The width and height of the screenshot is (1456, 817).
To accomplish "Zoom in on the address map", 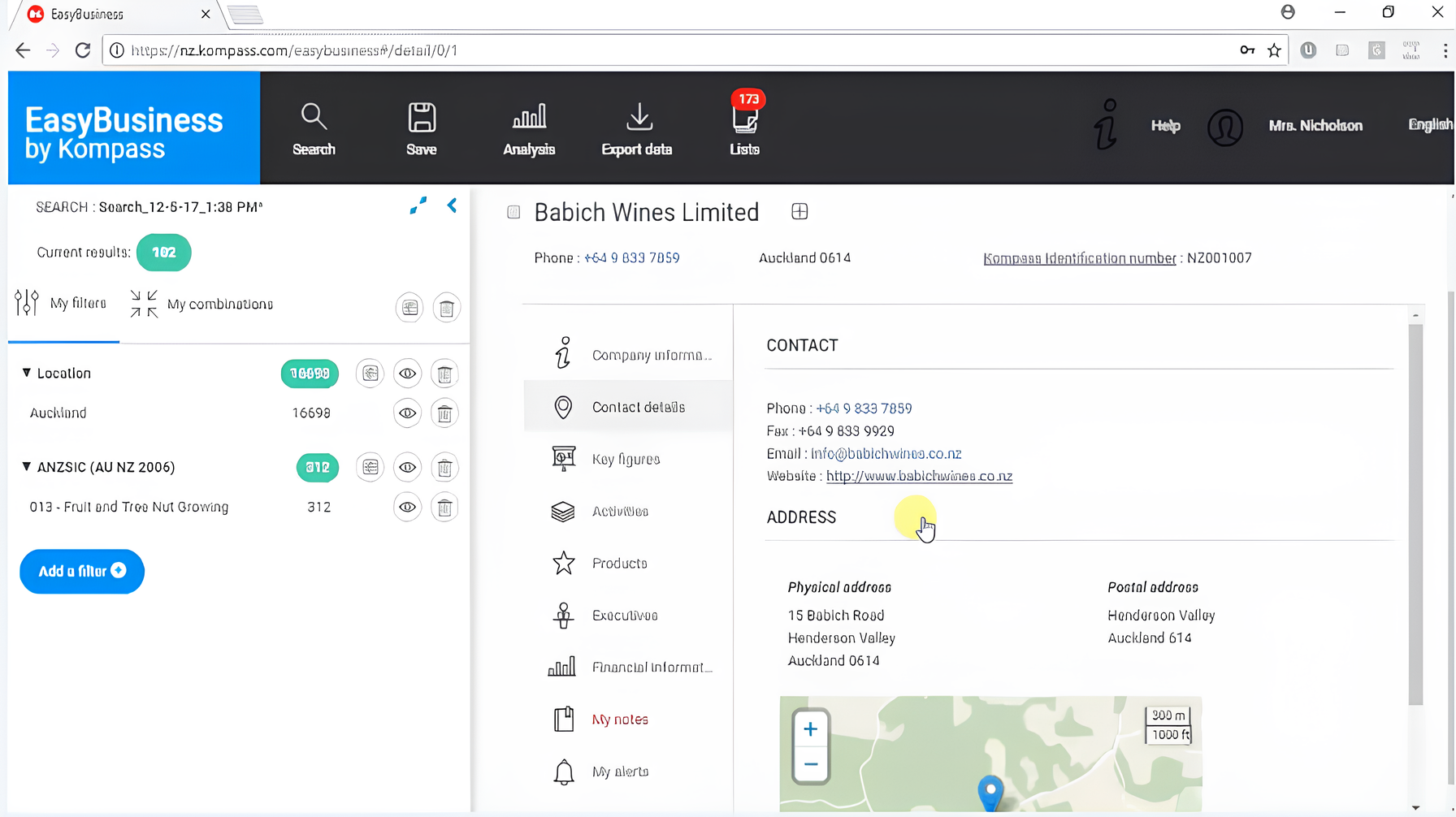I will 810,729.
